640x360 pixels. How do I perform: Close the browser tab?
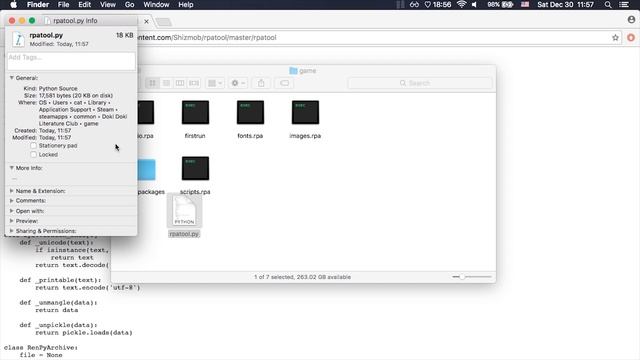(x=147, y=21)
